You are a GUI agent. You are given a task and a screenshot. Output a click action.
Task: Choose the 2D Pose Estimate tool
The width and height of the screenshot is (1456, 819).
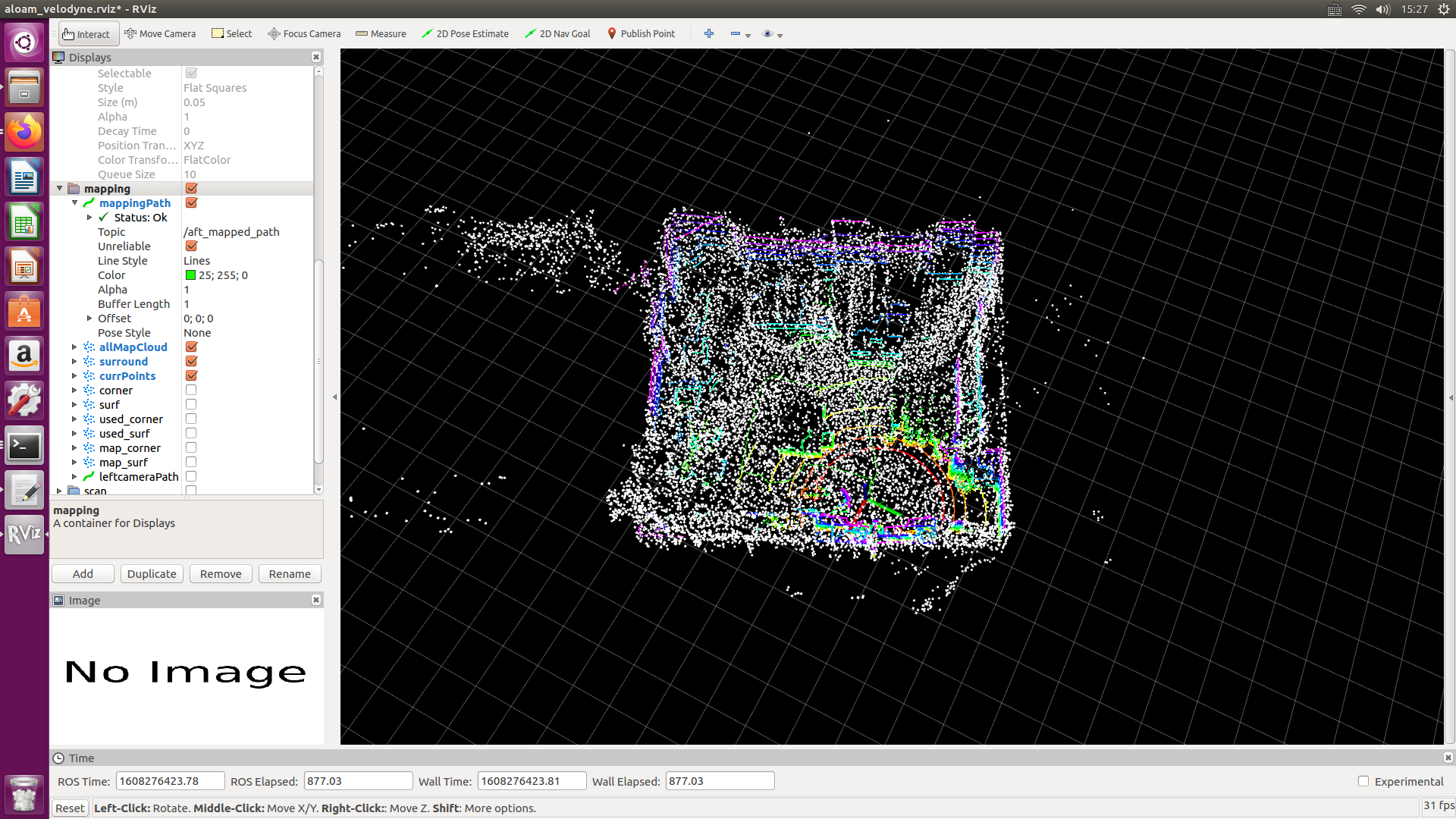[465, 33]
